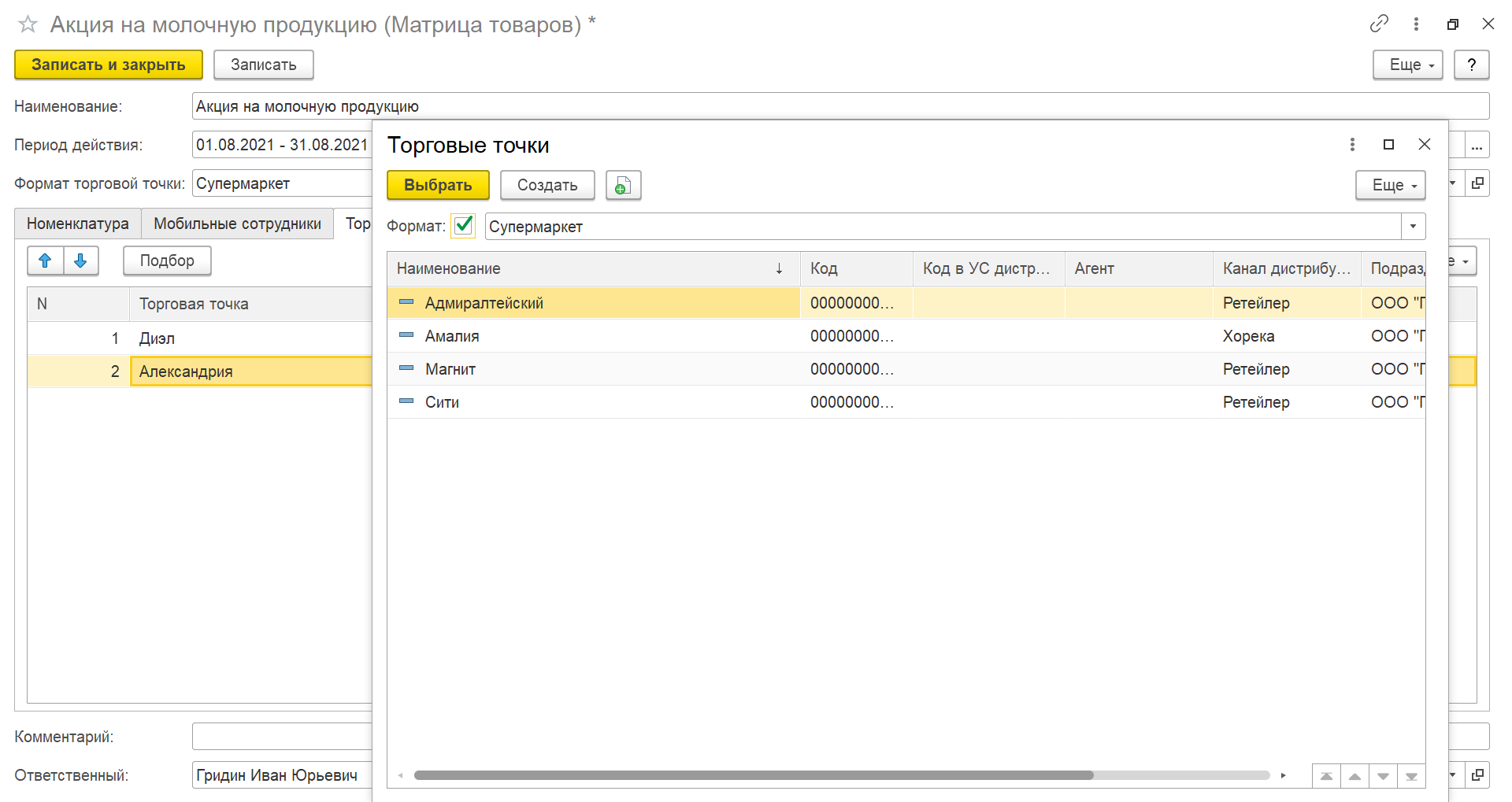Viewport: 1512px width, 802px height.
Task: Click the Код в УС дистр… header
Action: point(988,268)
